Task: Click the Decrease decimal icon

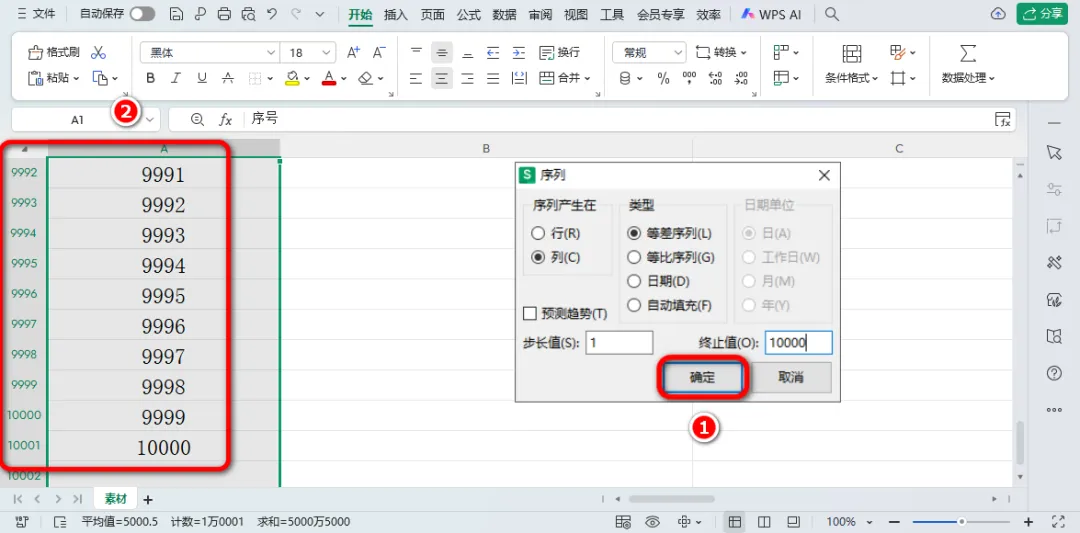Action: tap(741, 79)
